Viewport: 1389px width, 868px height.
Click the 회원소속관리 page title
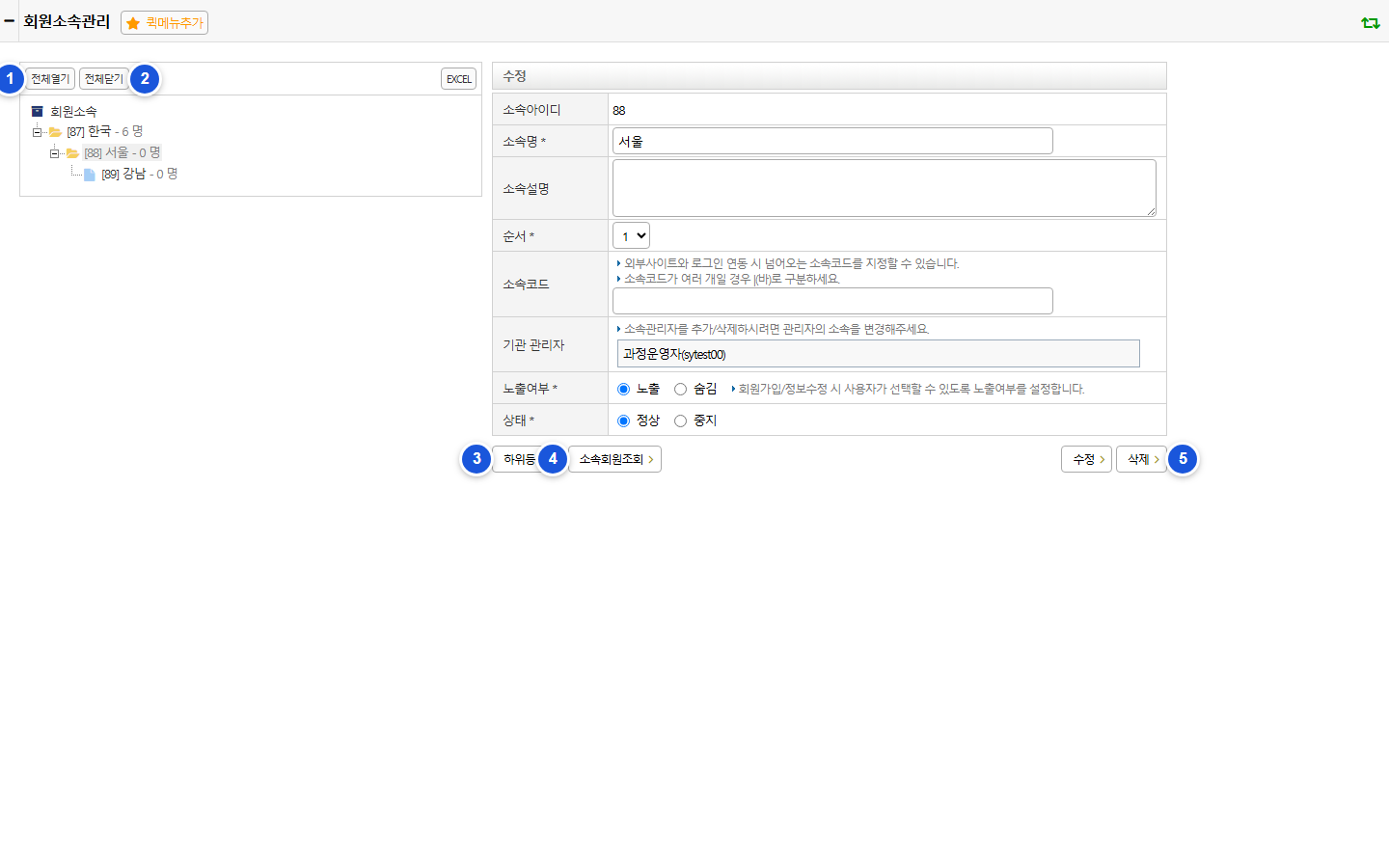pyautogui.click(x=67, y=21)
